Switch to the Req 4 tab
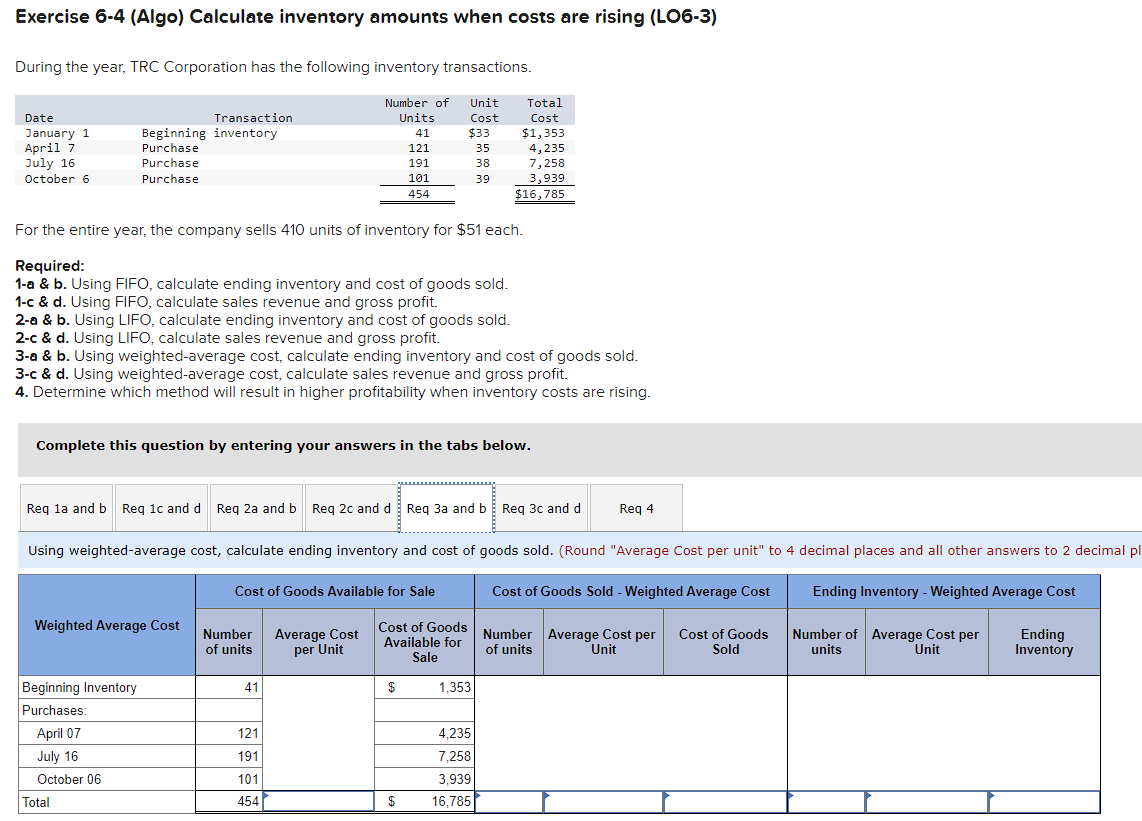1142x821 pixels. click(636, 508)
